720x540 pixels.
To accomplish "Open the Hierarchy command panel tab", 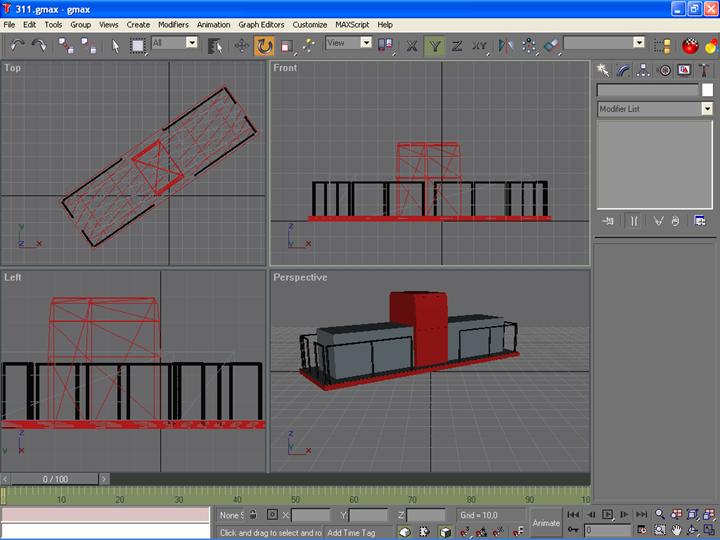I will pyautogui.click(x=644, y=71).
